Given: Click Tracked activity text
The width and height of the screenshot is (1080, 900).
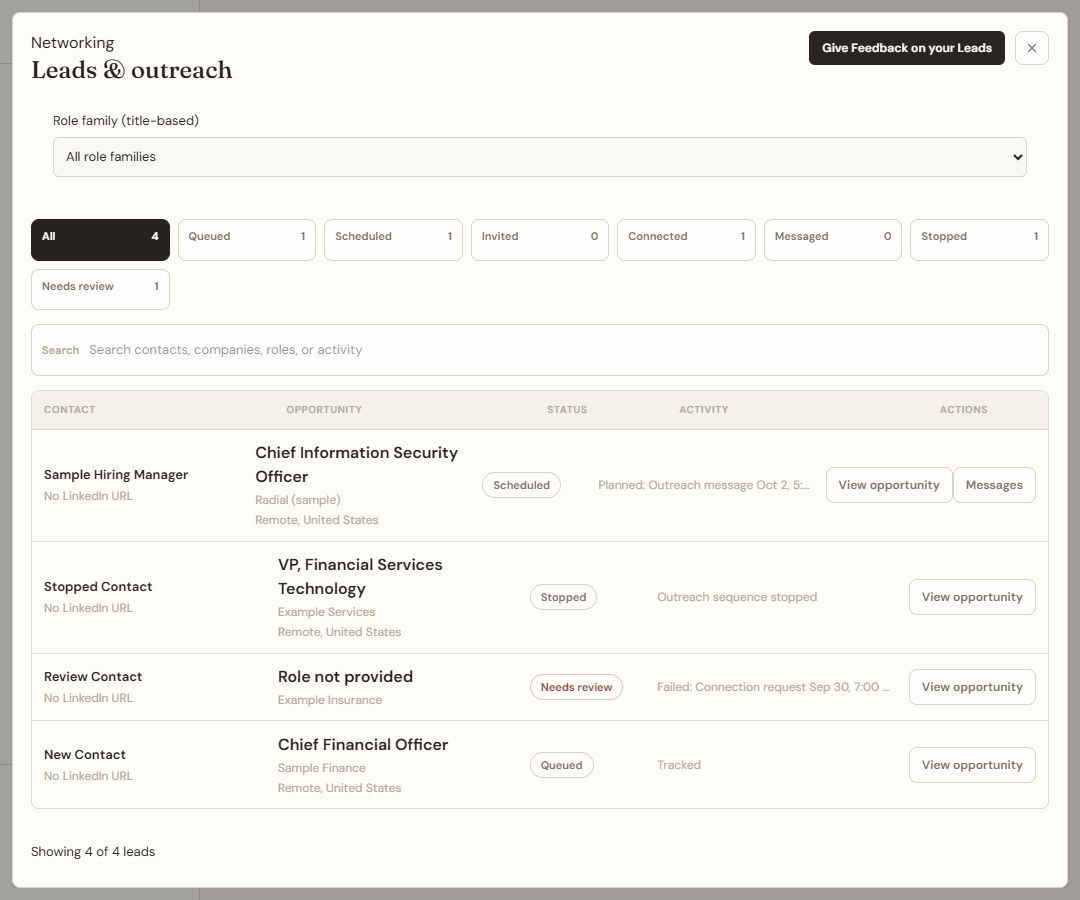Looking at the screenshot, I should pyautogui.click(x=678, y=765).
